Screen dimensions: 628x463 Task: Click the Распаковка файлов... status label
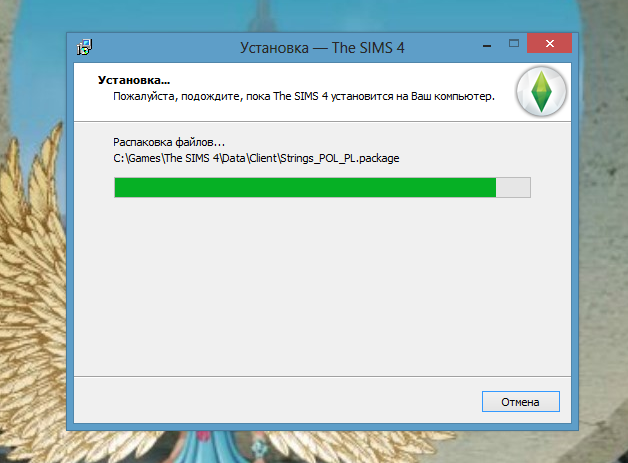(x=169, y=142)
